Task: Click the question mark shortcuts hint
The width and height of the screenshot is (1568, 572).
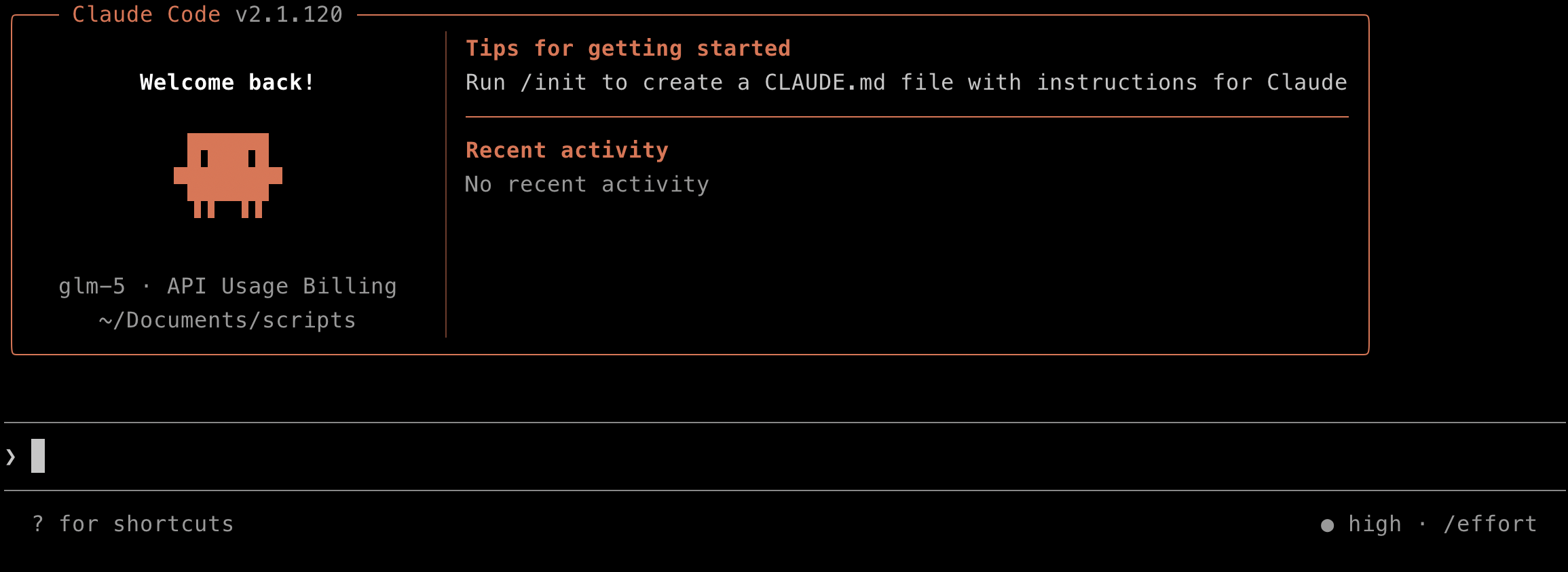Action: pyautogui.click(x=38, y=524)
